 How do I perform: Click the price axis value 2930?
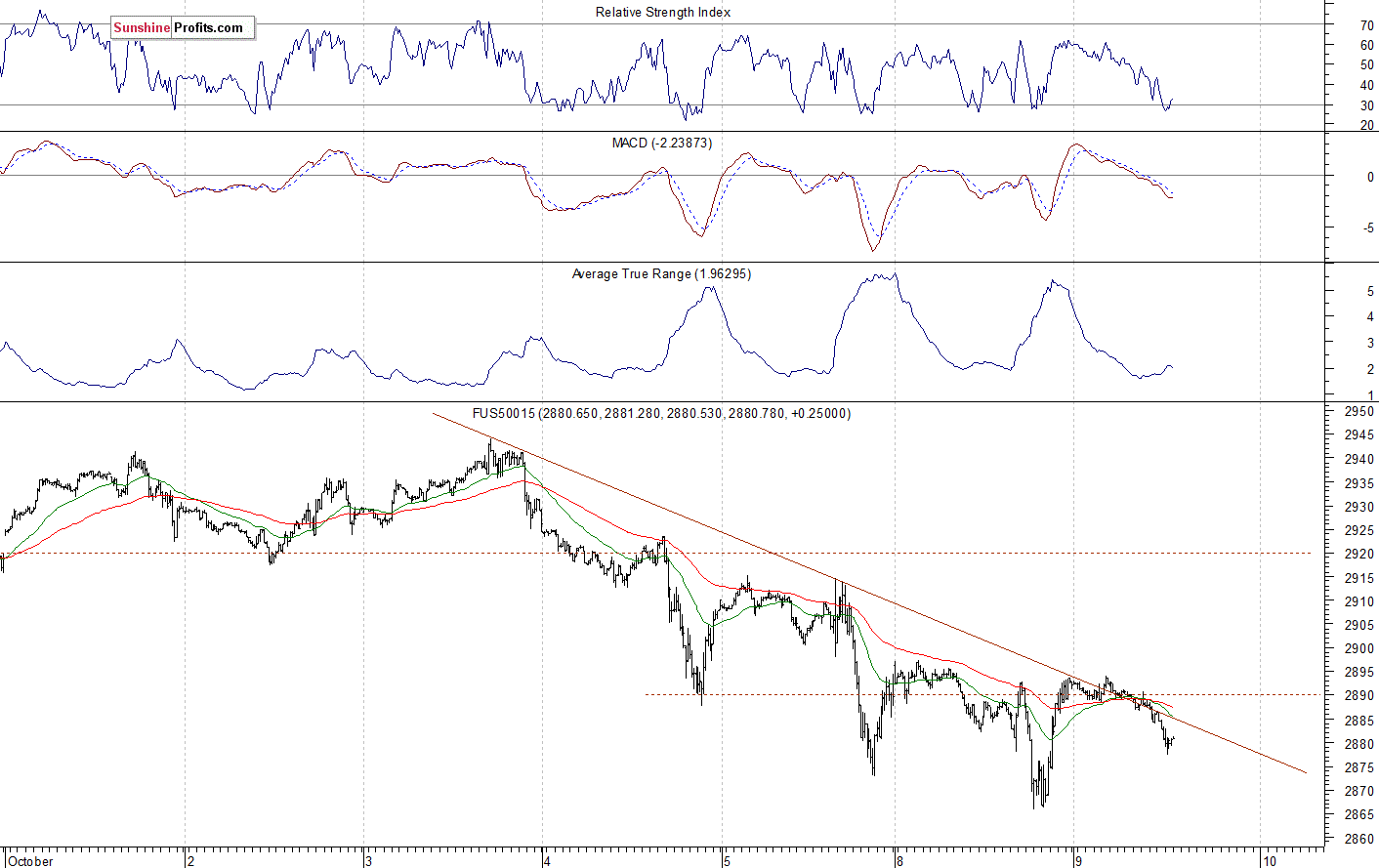point(1360,507)
